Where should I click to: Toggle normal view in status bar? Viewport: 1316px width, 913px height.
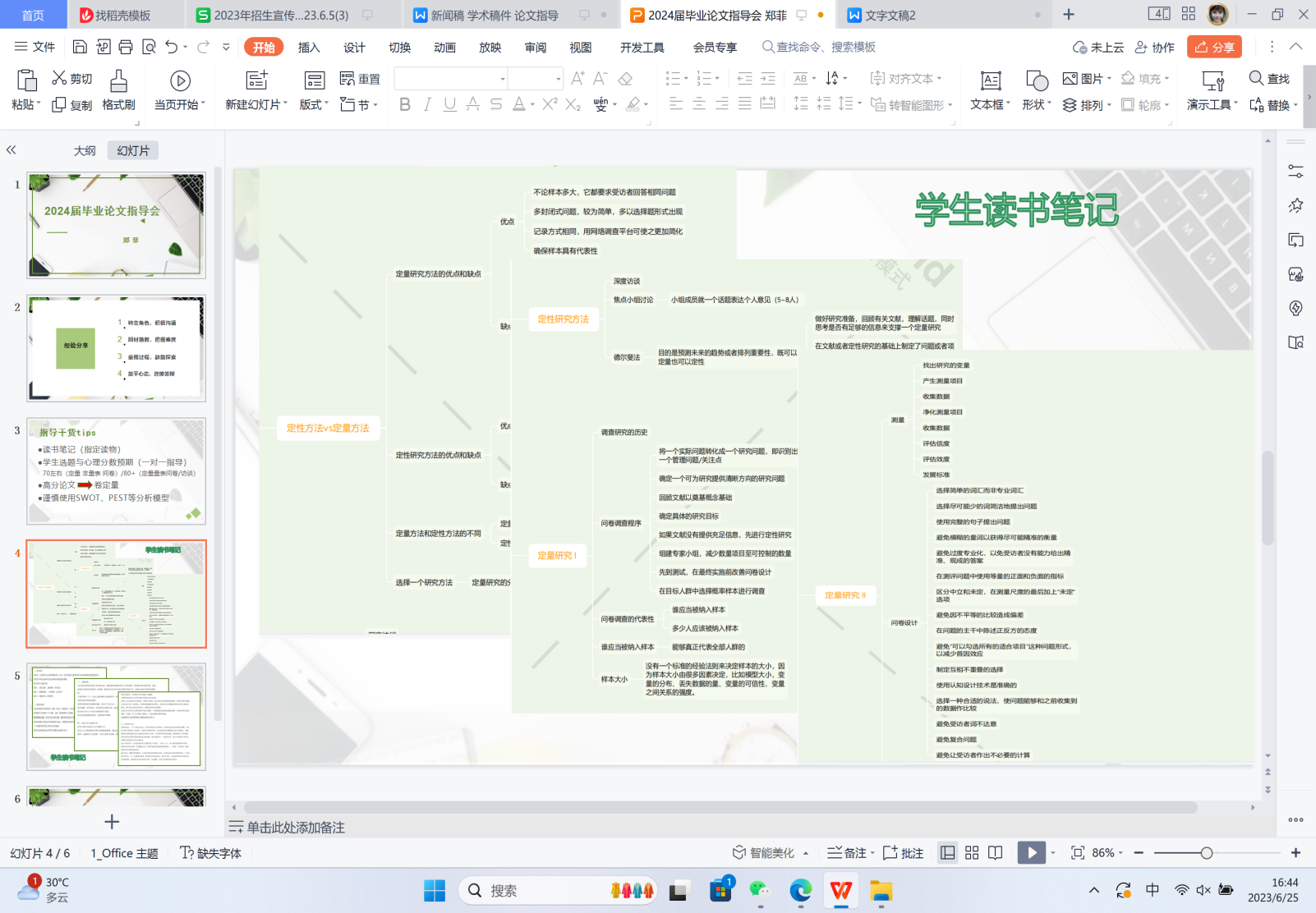coord(947,853)
